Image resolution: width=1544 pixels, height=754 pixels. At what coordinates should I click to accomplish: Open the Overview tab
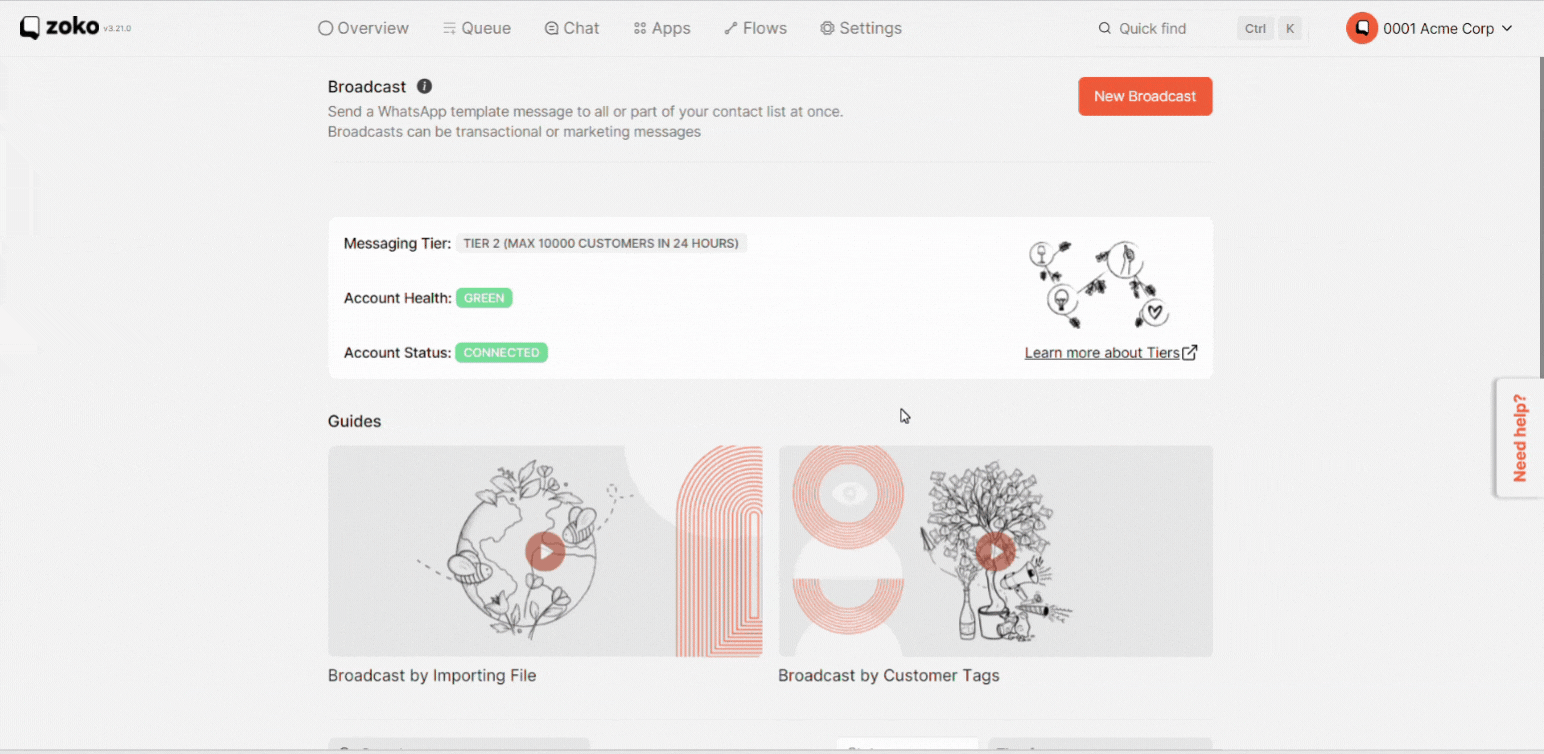363,28
